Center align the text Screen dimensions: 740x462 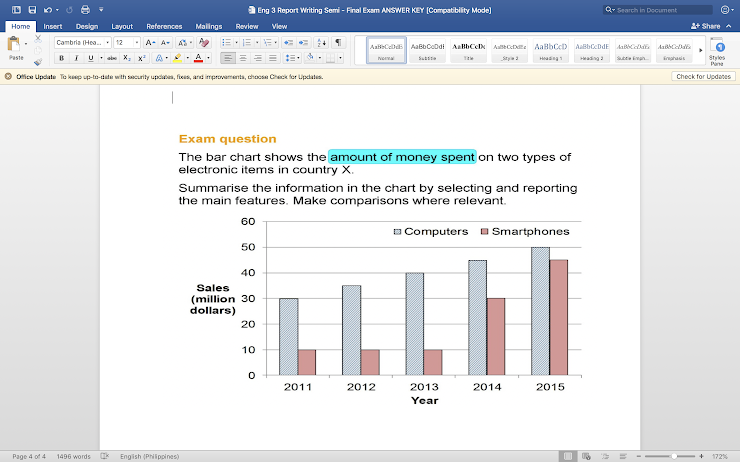243,58
